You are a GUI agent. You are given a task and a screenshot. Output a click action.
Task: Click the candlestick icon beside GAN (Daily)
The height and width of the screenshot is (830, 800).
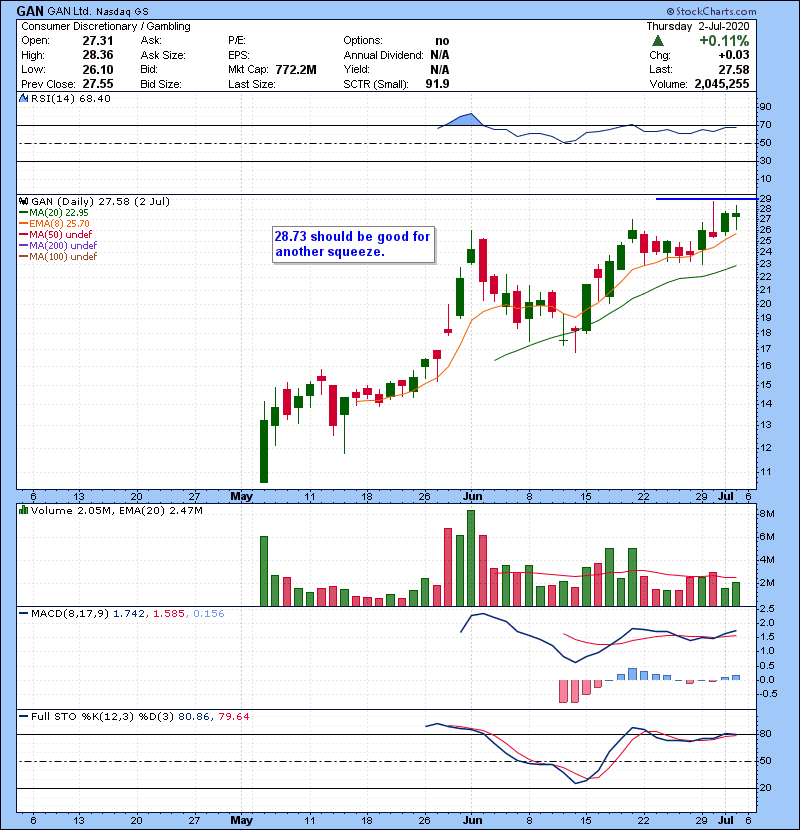[x=23, y=201]
